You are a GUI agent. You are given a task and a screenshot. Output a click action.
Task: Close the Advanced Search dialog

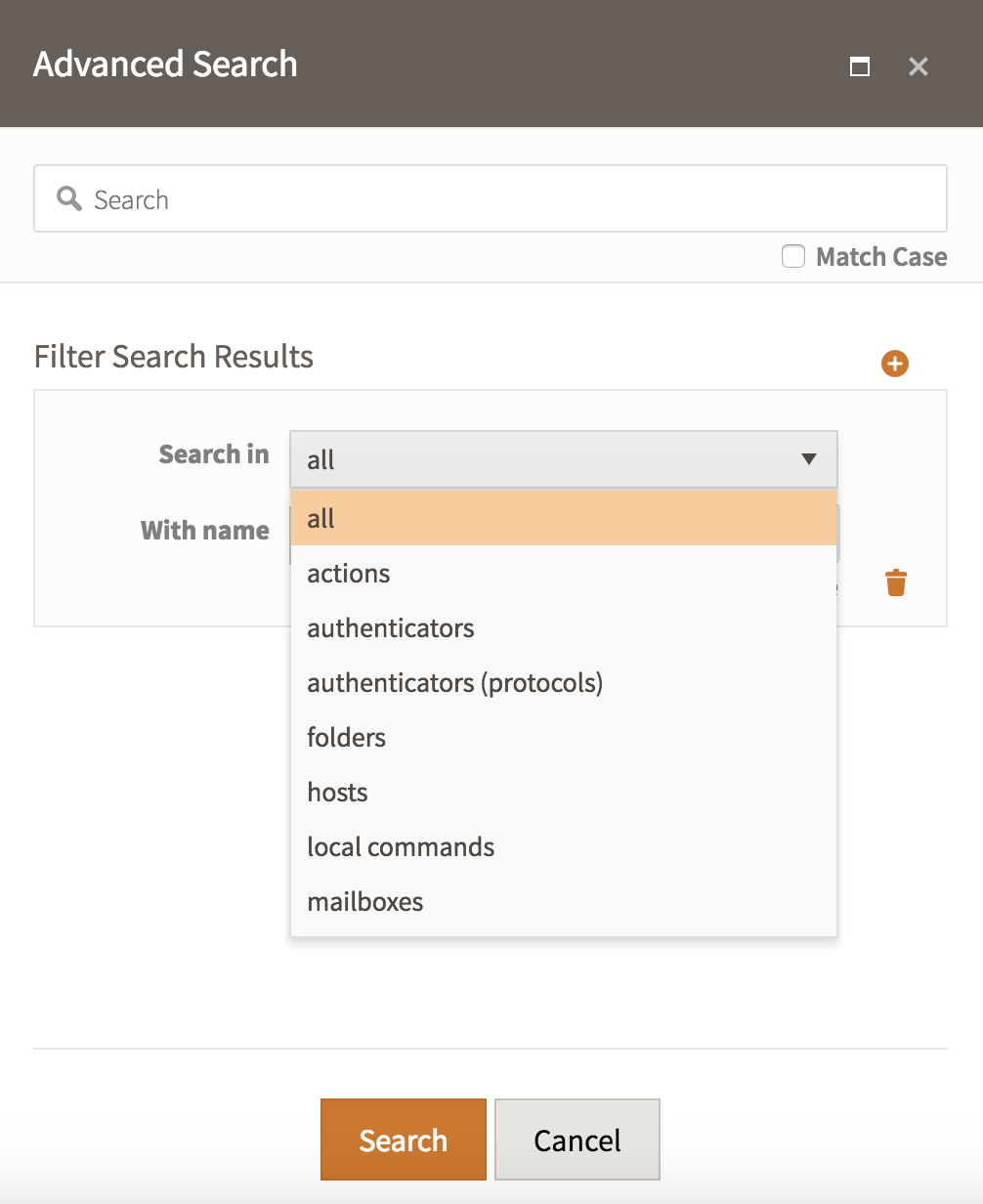(918, 66)
